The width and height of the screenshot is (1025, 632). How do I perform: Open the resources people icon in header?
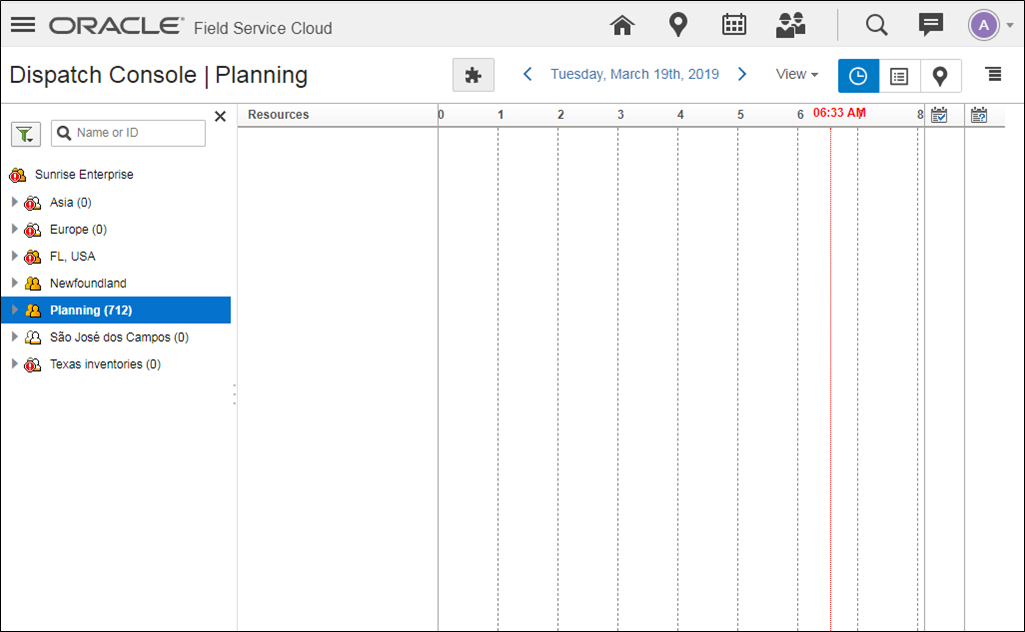click(x=791, y=25)
